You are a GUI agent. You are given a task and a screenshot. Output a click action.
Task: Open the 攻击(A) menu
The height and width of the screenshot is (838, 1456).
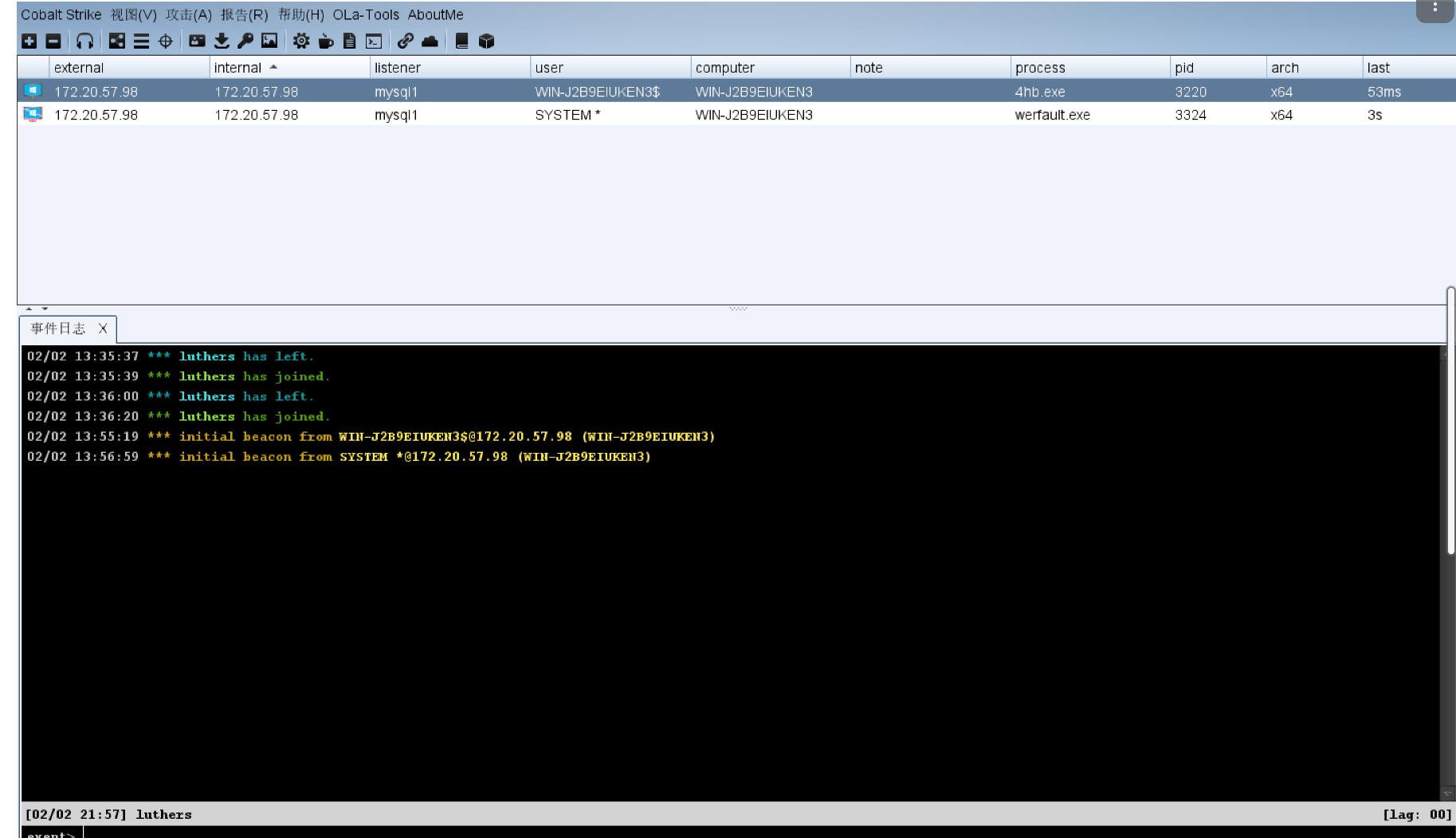click(189, 14)
